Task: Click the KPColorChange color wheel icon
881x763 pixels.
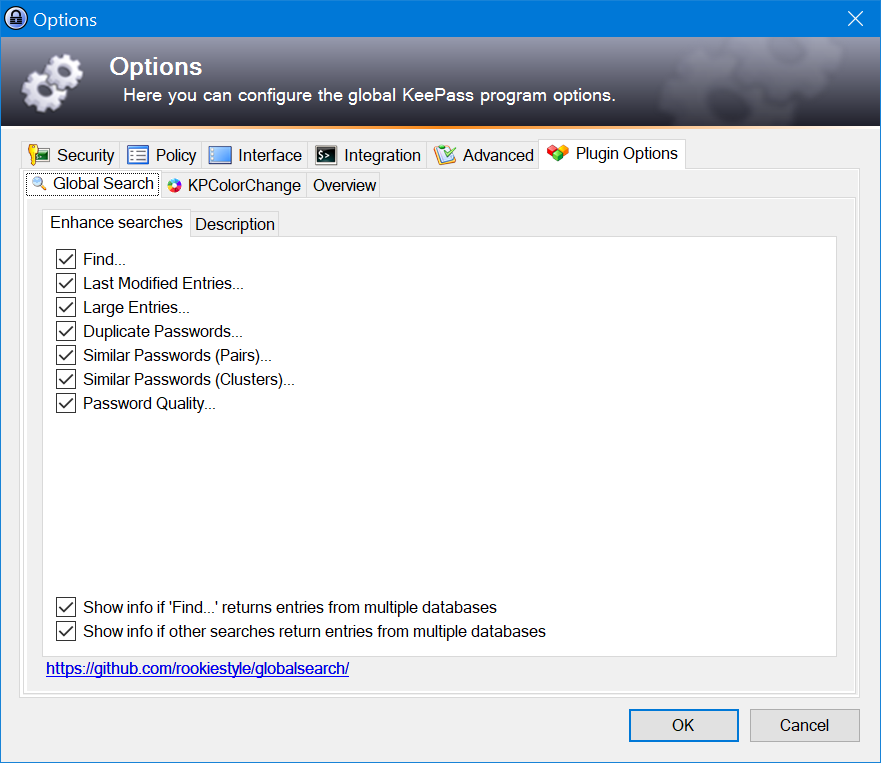Action: click(x=174, y=185)
